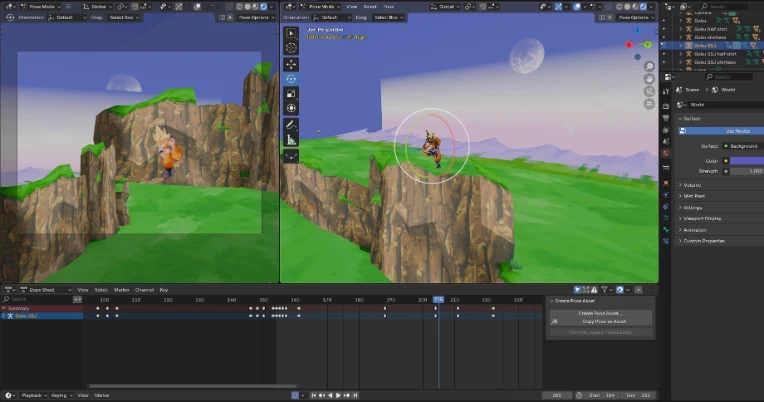Image resolution: width=764 pixels, height=402 pixels.
Task: Toggle Use Preview Range clock icon
Action: coord(579,395)
